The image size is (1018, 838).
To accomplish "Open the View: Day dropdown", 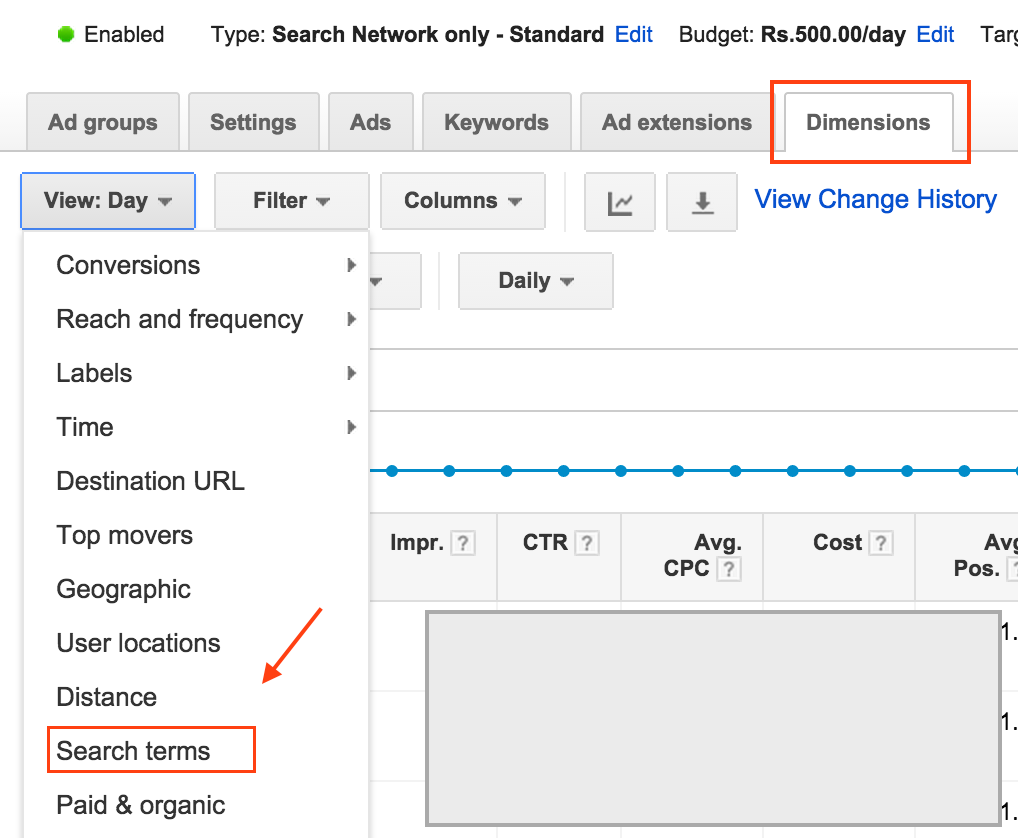I will pyautogui.click(x=107, y=200).
